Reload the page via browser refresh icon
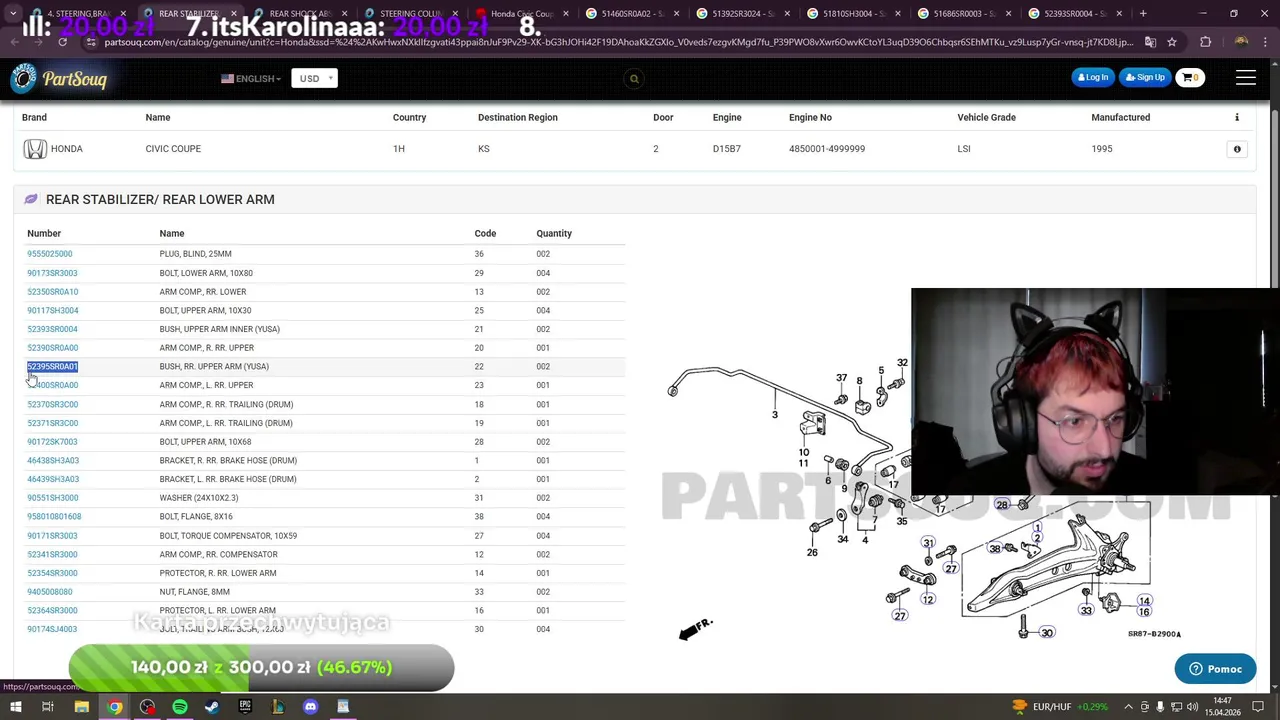This screenshot has height=720, width=1280. (x=62, y=42)
